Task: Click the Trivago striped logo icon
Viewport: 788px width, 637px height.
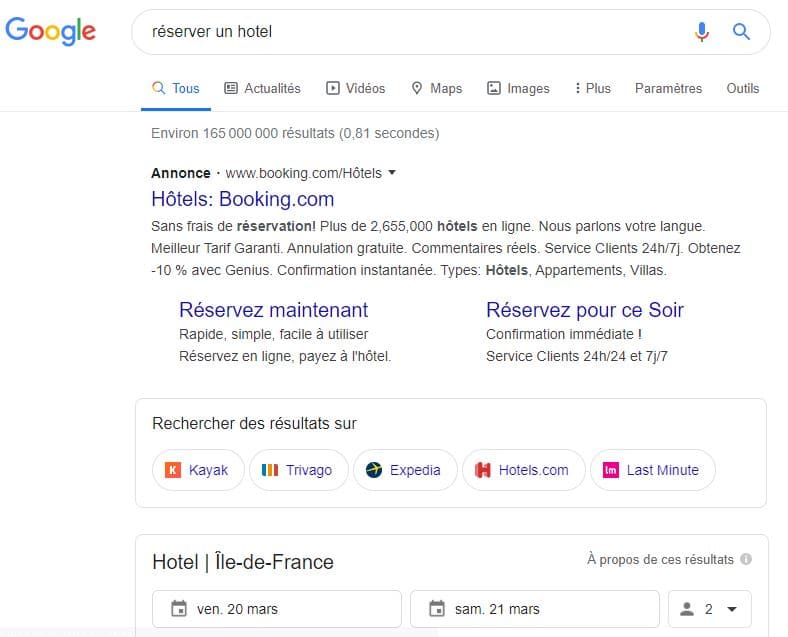Action: [270, 470]
